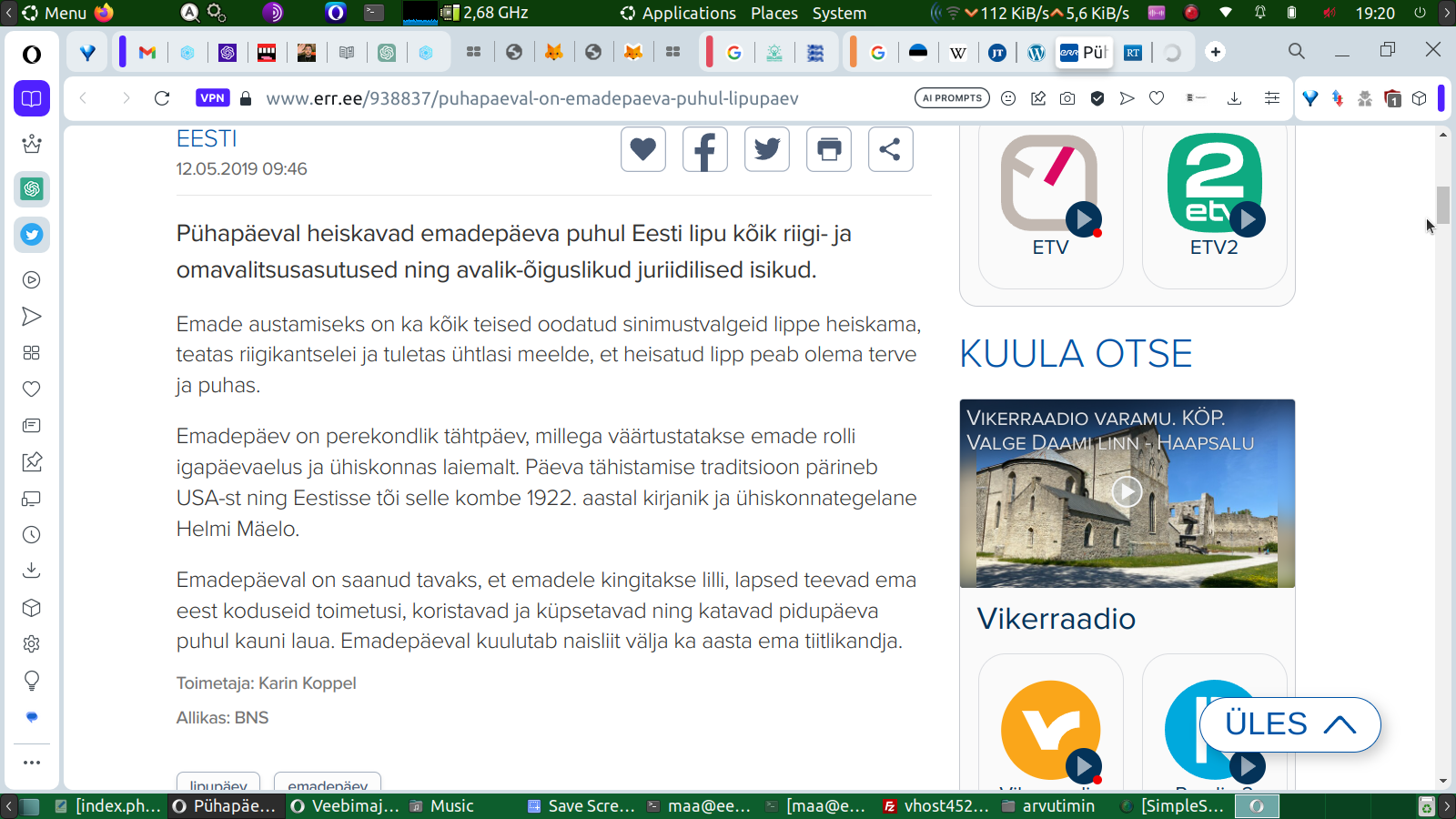Open sidebar setup three-dots menu

tap(32, 763)
